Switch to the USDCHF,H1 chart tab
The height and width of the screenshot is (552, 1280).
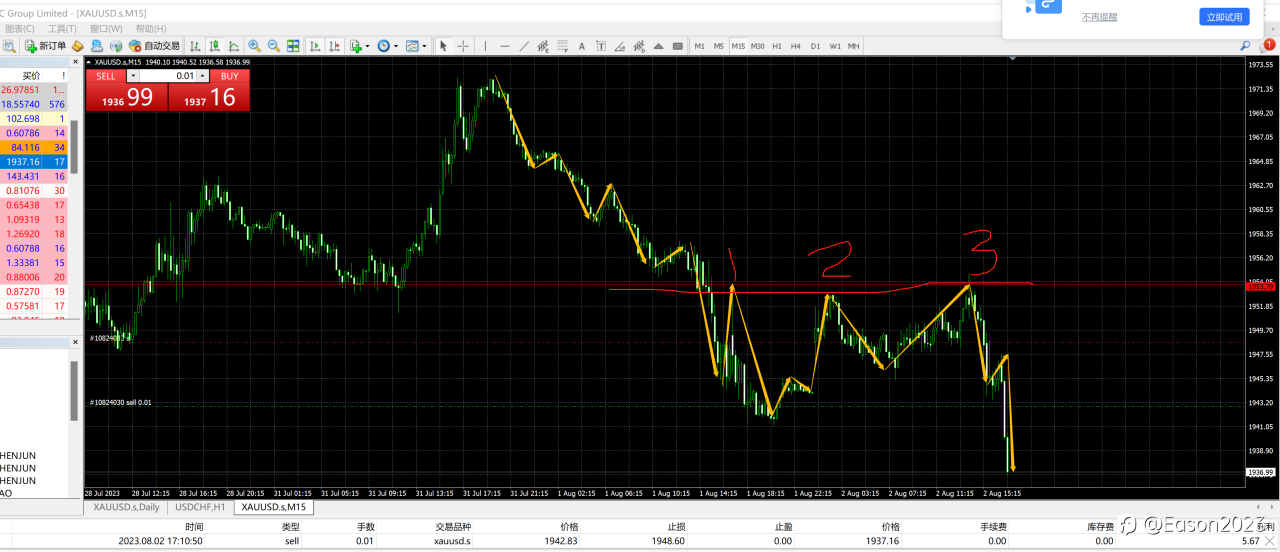pos(197,507)
